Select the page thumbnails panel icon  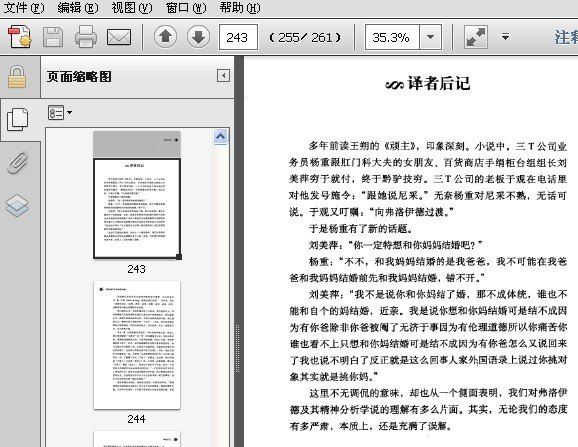point(17,119)
